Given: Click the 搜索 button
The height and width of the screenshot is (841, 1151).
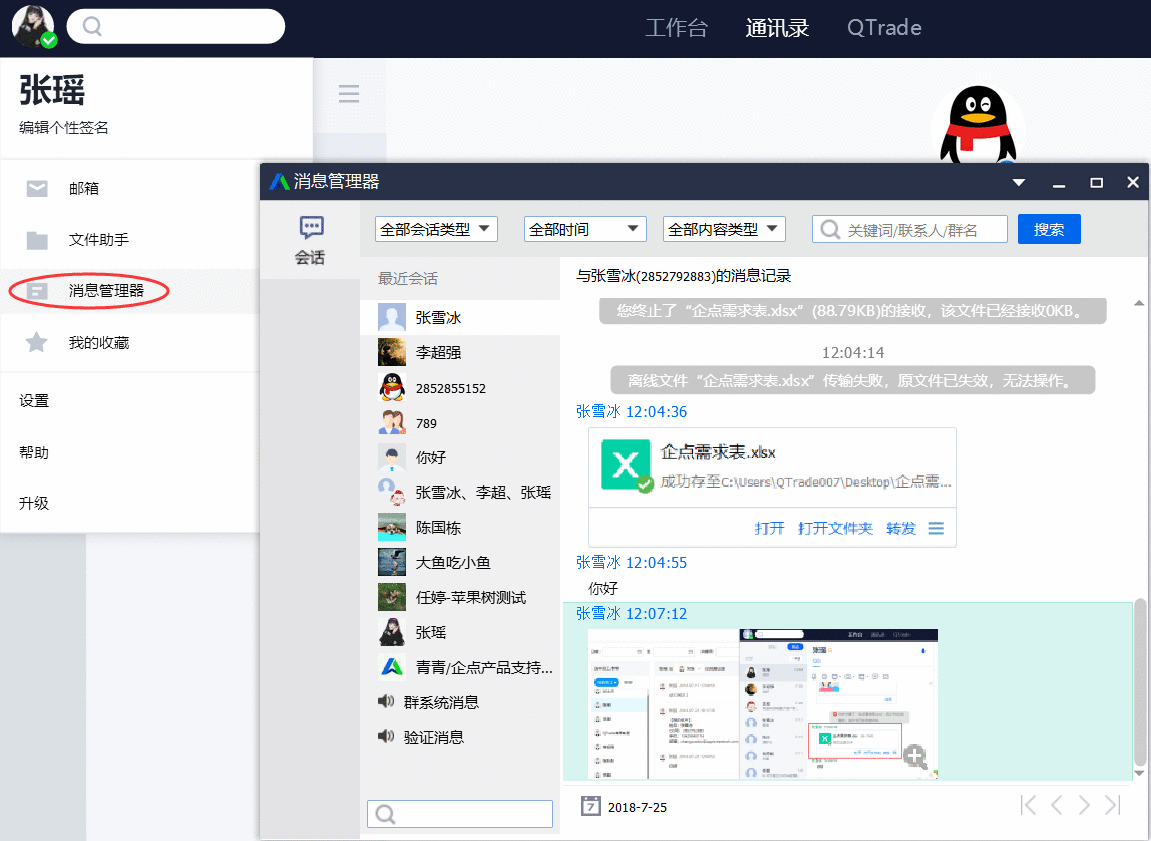Looking at the screenshot, I should pos(1049,228).
